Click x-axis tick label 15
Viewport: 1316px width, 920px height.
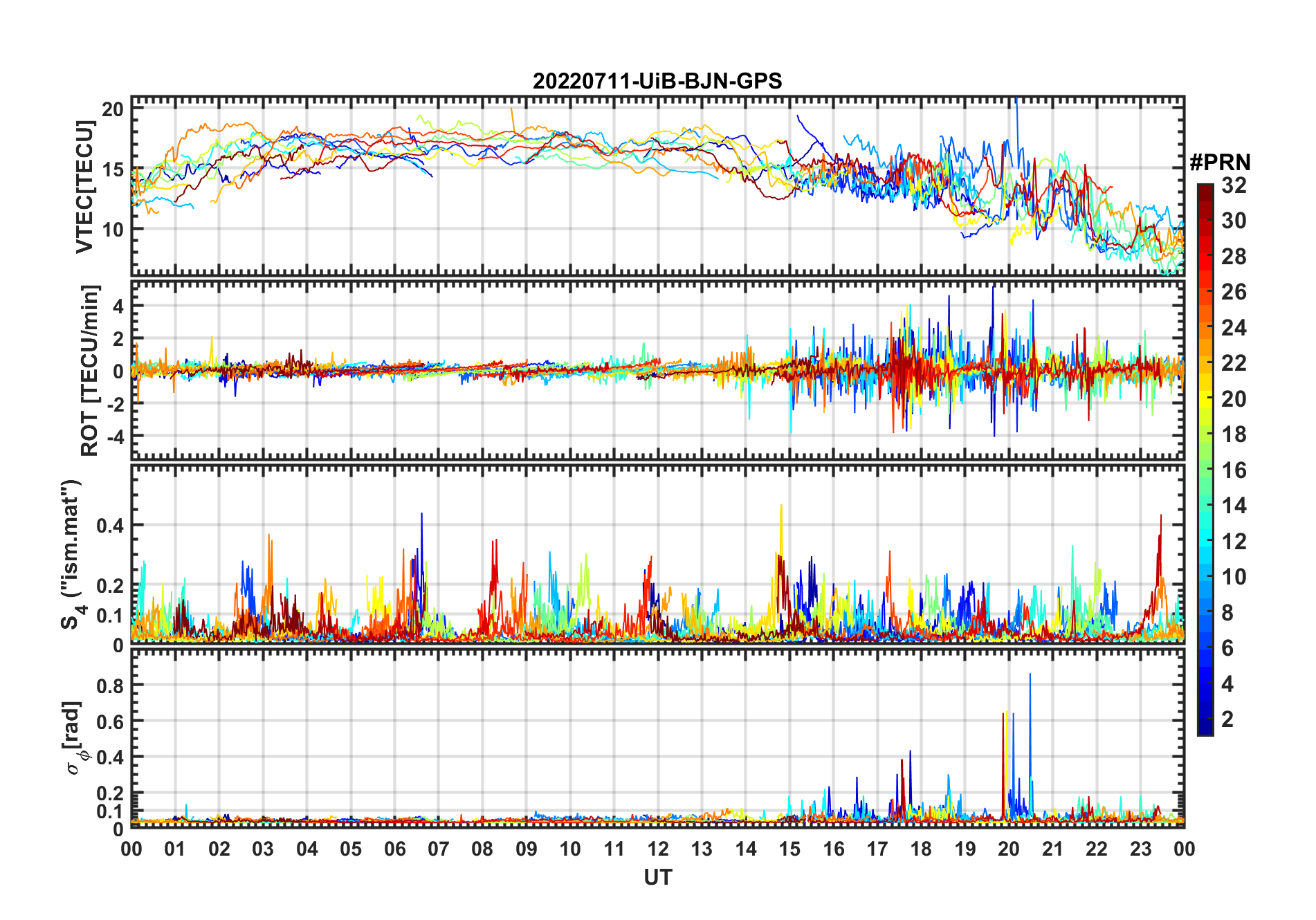[x=789, y=849]
